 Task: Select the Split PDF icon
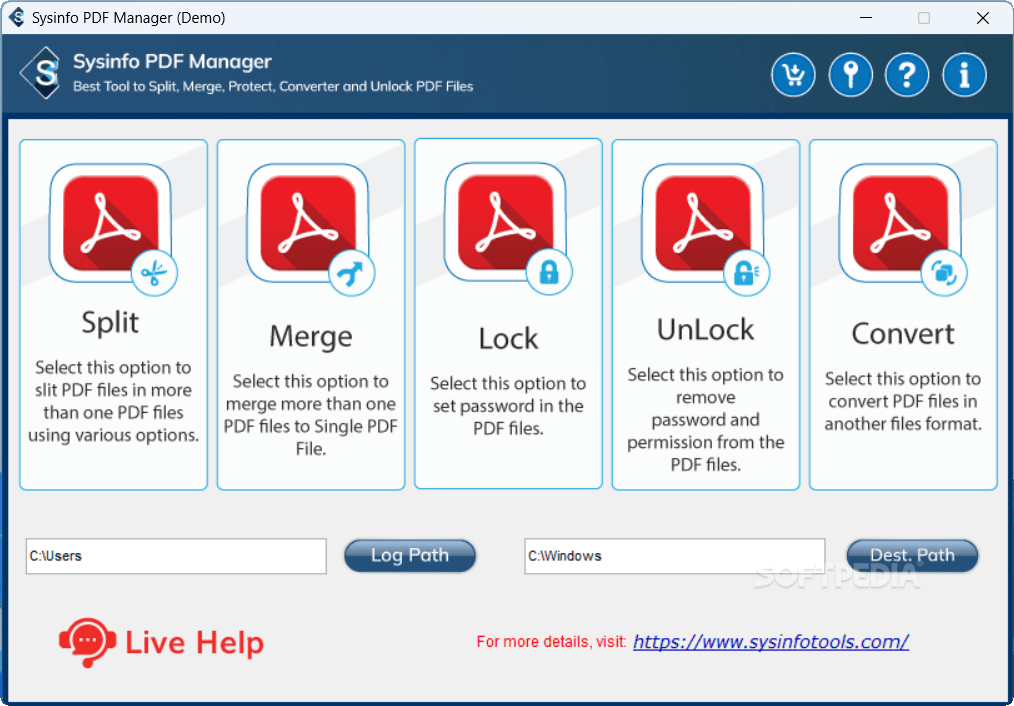point(113,228)
